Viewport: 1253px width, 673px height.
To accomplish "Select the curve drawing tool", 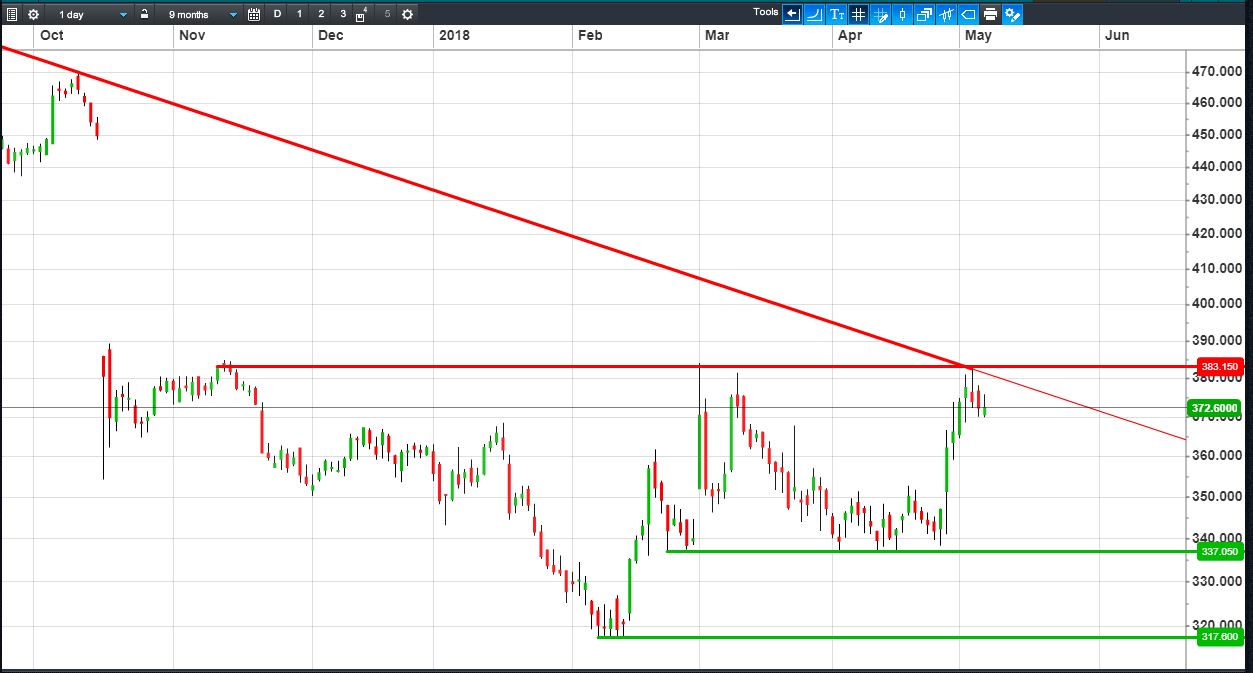I will click(814, 14).
